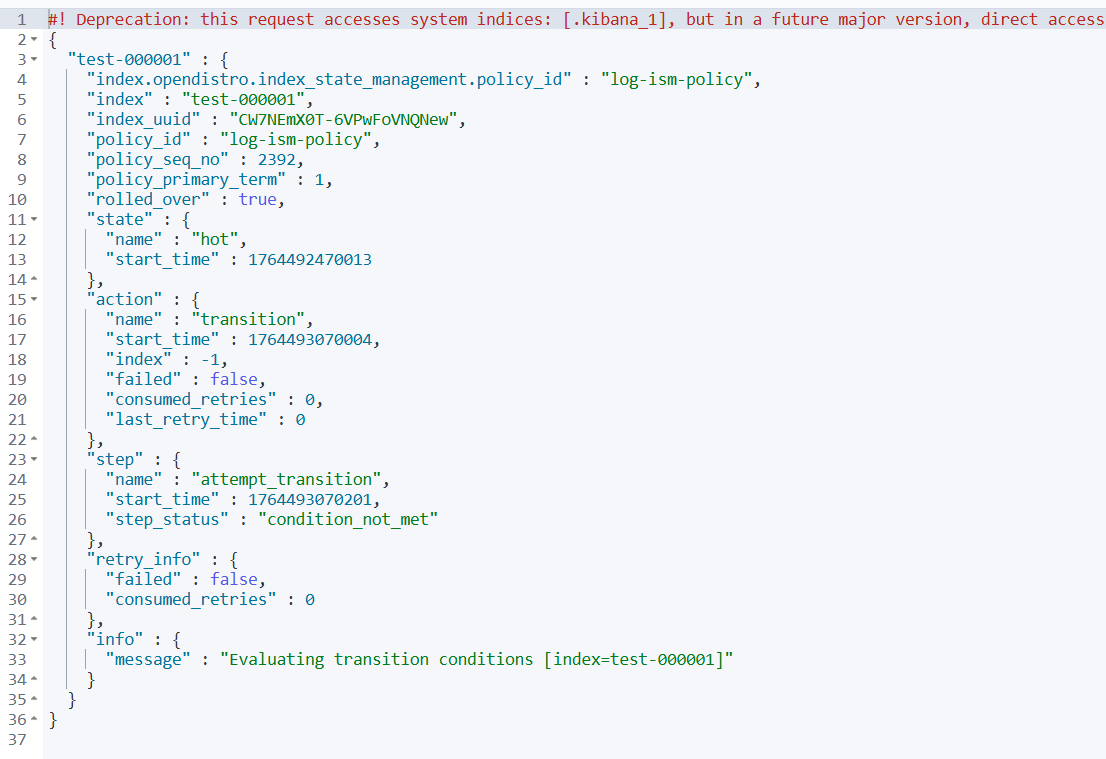This screenshot has height=759, width=1106.
Task: Collapse the root object fold arrow on line 2
Action: [34, 40]
